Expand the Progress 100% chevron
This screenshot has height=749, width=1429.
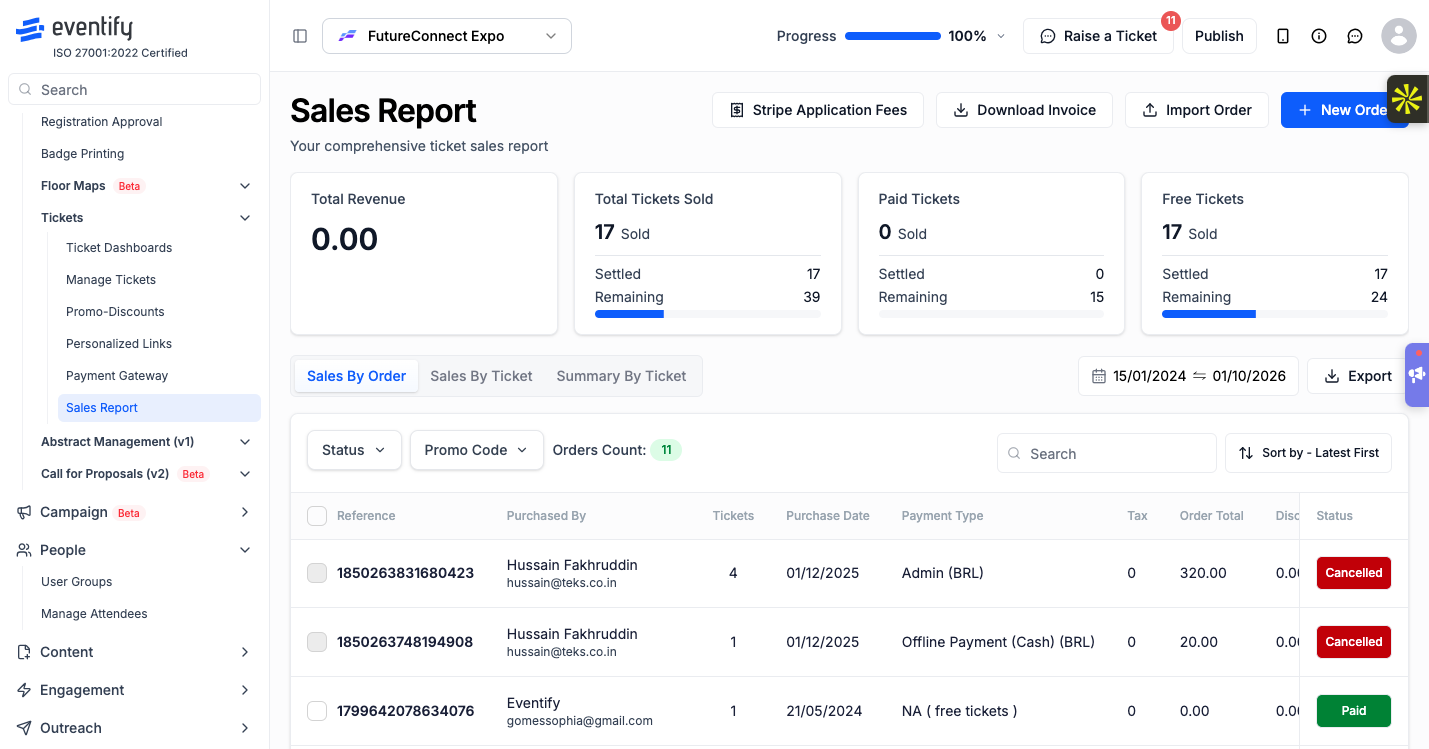tap(1001, 36)
